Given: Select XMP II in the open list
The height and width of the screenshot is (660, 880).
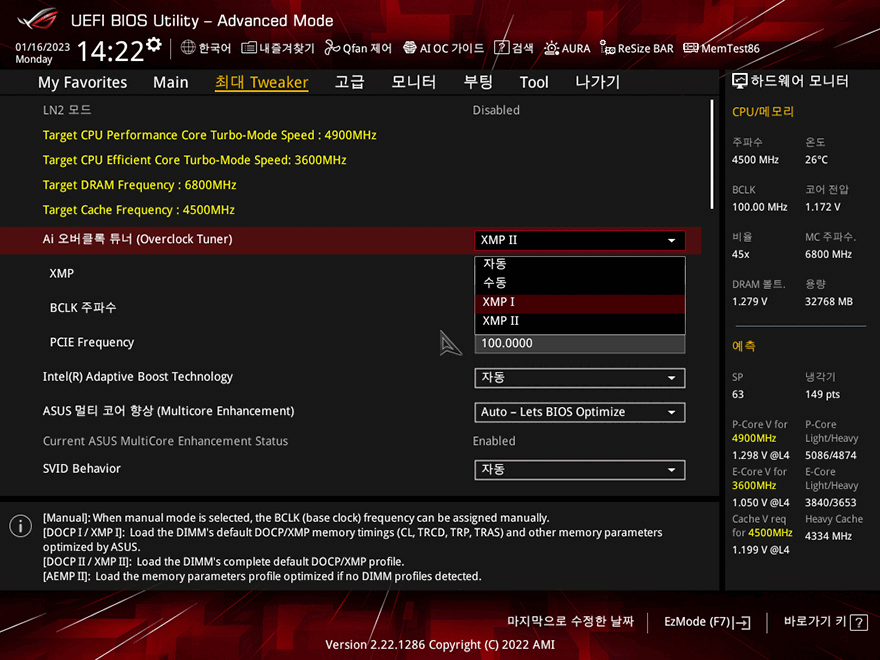Looking at the screenshot, I should [x=579, y=321].
